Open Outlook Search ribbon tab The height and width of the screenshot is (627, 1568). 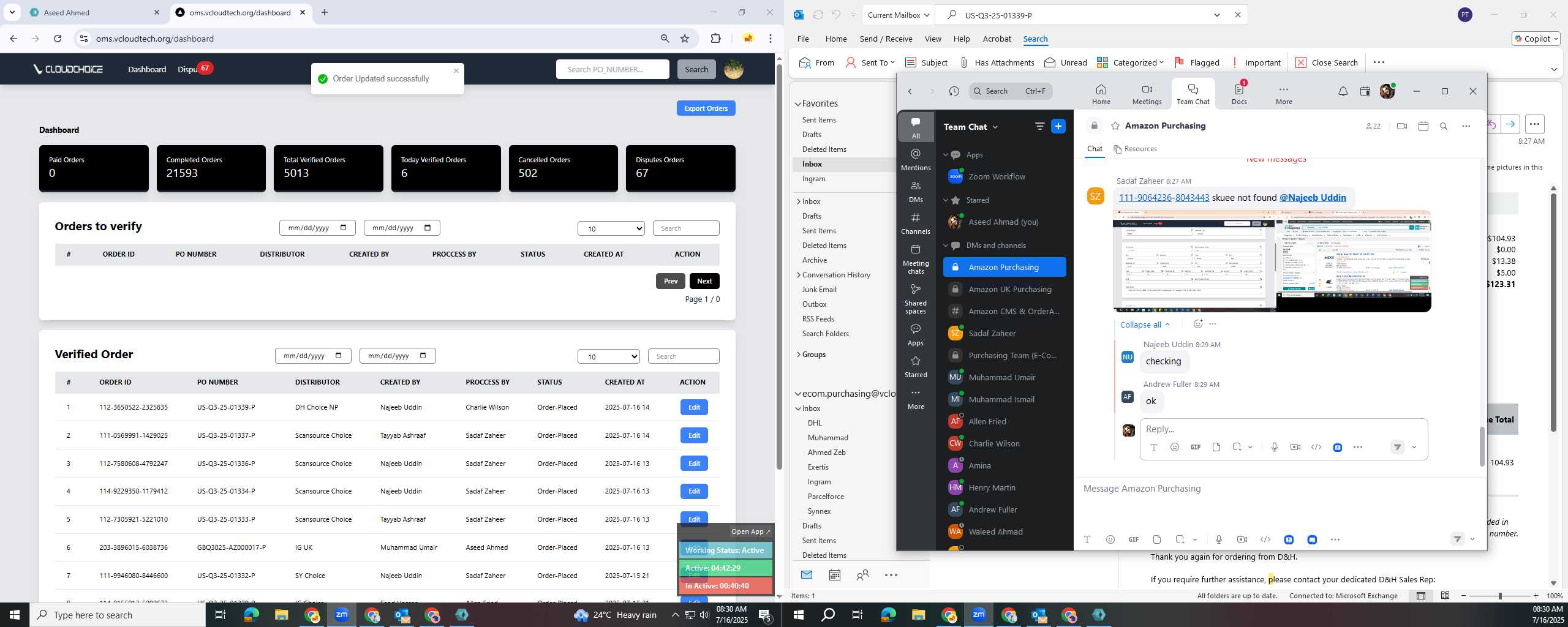1035,39
